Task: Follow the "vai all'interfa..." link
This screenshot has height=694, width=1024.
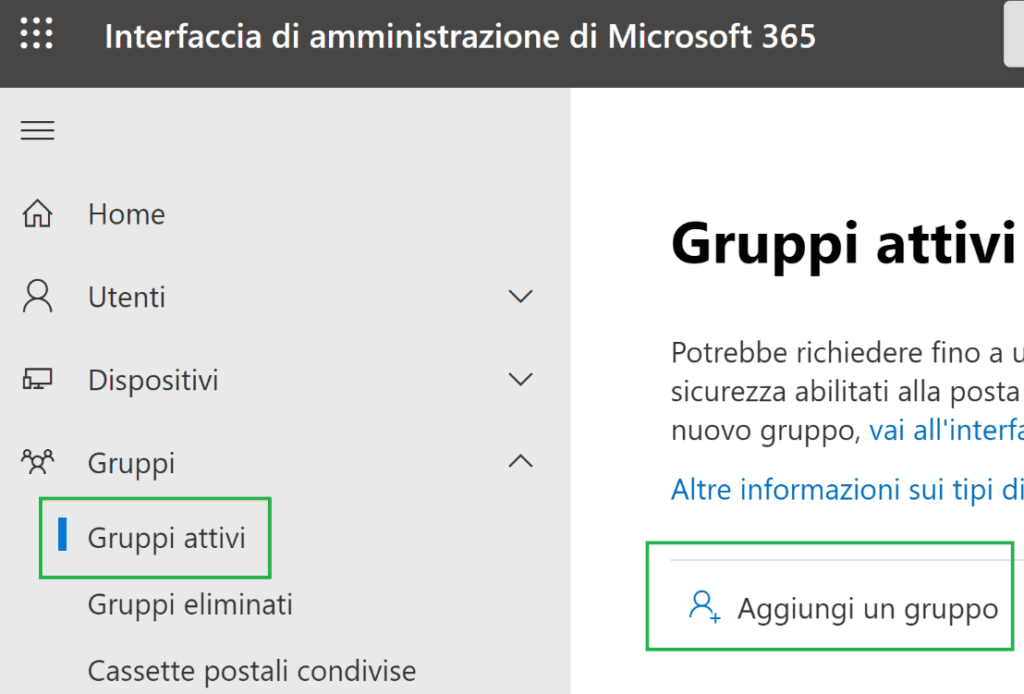Action: tap(946, 430)
